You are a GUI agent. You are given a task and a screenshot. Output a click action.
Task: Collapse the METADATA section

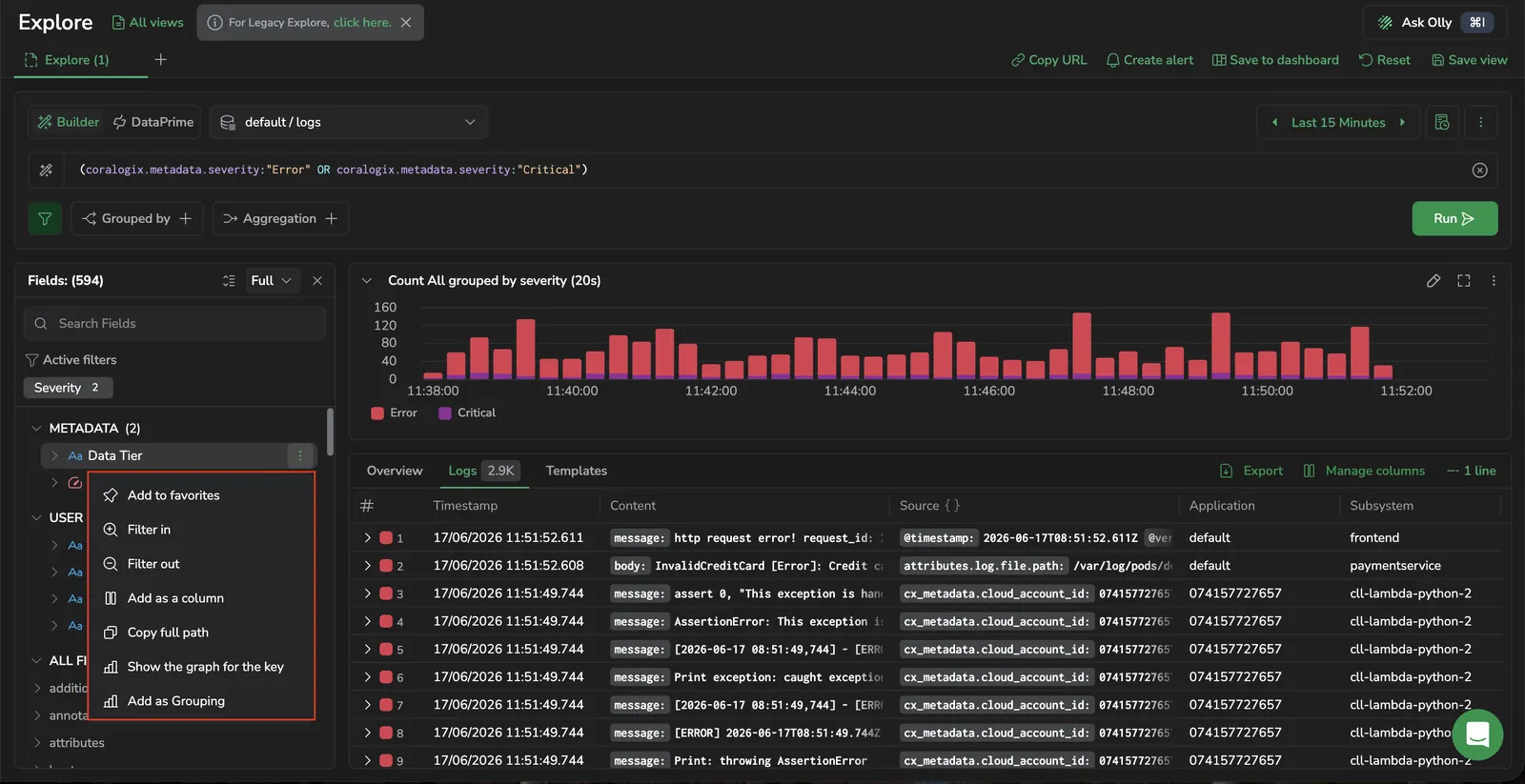(x=36, y=429)
